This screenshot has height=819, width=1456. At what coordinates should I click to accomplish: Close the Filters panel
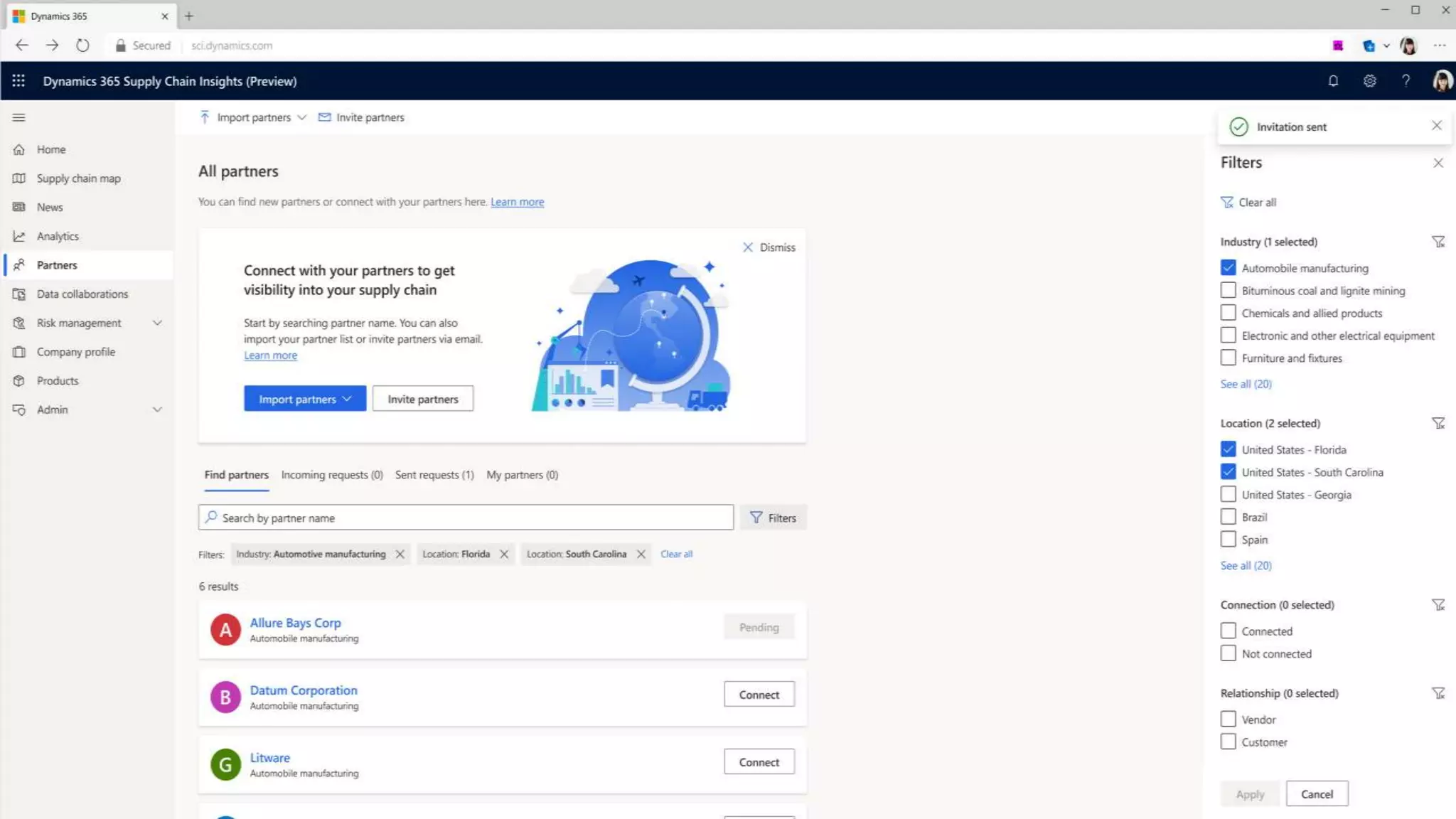1438,164
